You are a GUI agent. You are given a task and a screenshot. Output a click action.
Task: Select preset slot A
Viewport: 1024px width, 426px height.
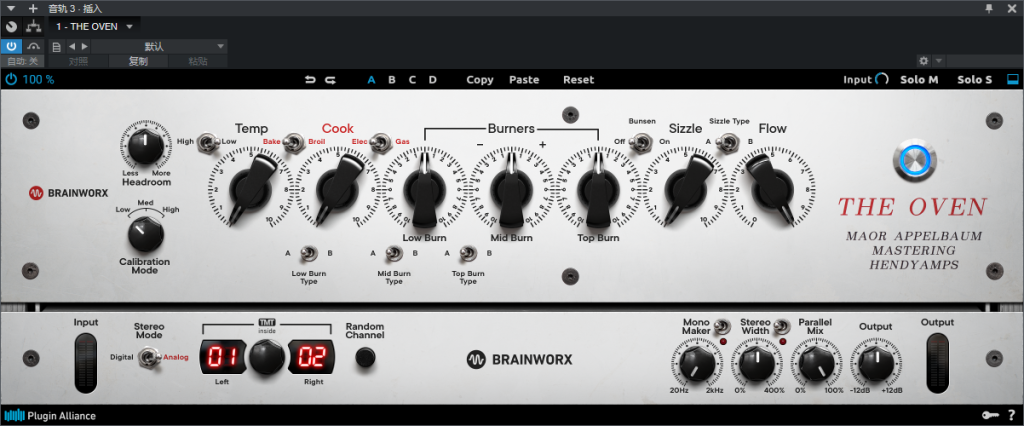click(x=371, y=80)
